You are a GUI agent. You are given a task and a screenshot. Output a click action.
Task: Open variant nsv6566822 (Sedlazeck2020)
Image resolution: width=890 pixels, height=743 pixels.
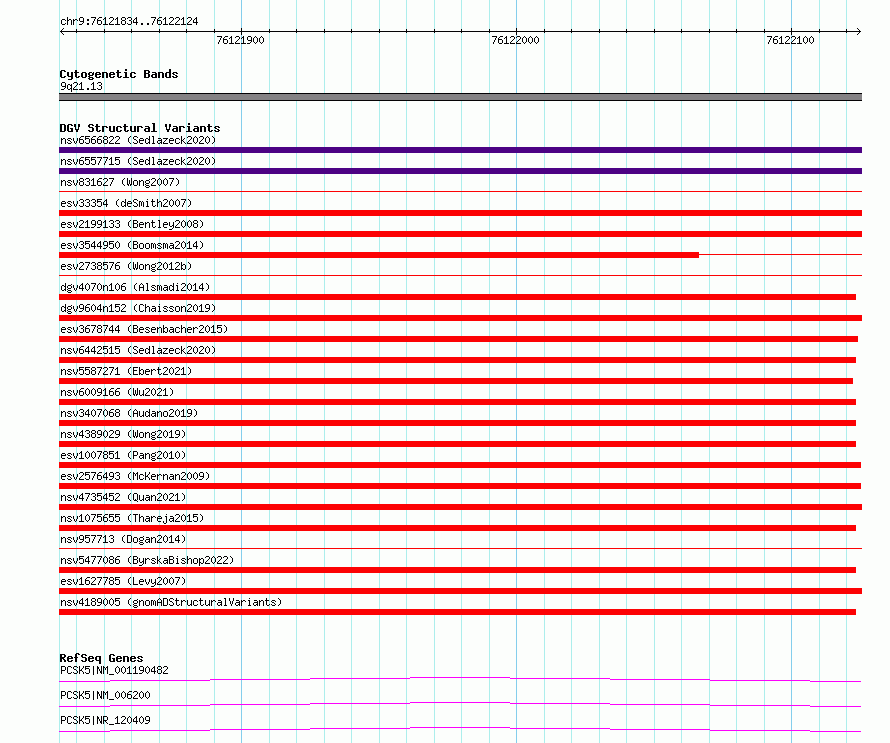(138, 140)
